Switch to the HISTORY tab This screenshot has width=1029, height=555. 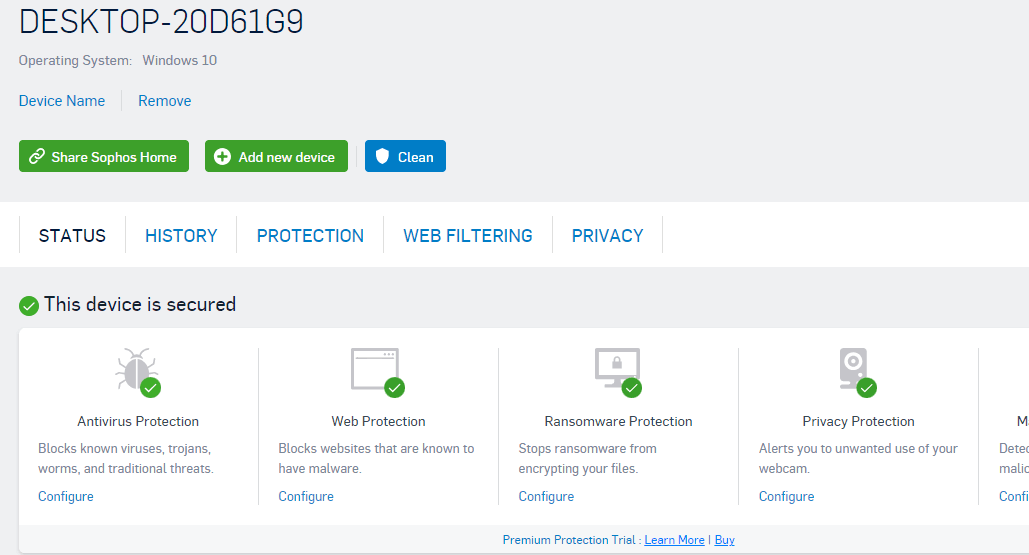pos(181,236)
